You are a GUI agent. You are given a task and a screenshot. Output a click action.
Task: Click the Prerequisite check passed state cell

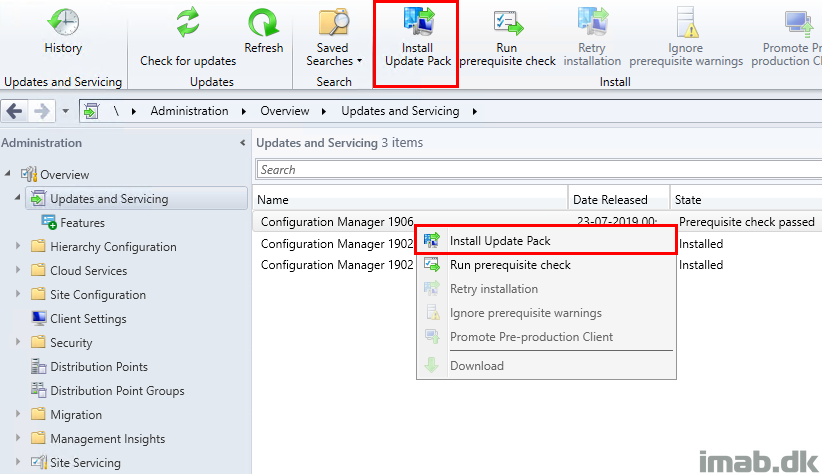pyautogui.click(x=747, y=222)
